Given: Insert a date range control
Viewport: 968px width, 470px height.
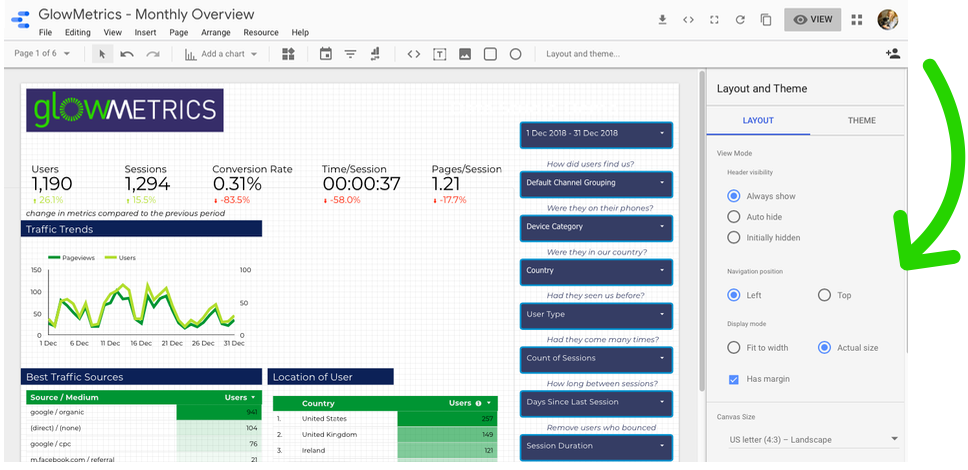Looking at the screenshot, I should 325,54.
